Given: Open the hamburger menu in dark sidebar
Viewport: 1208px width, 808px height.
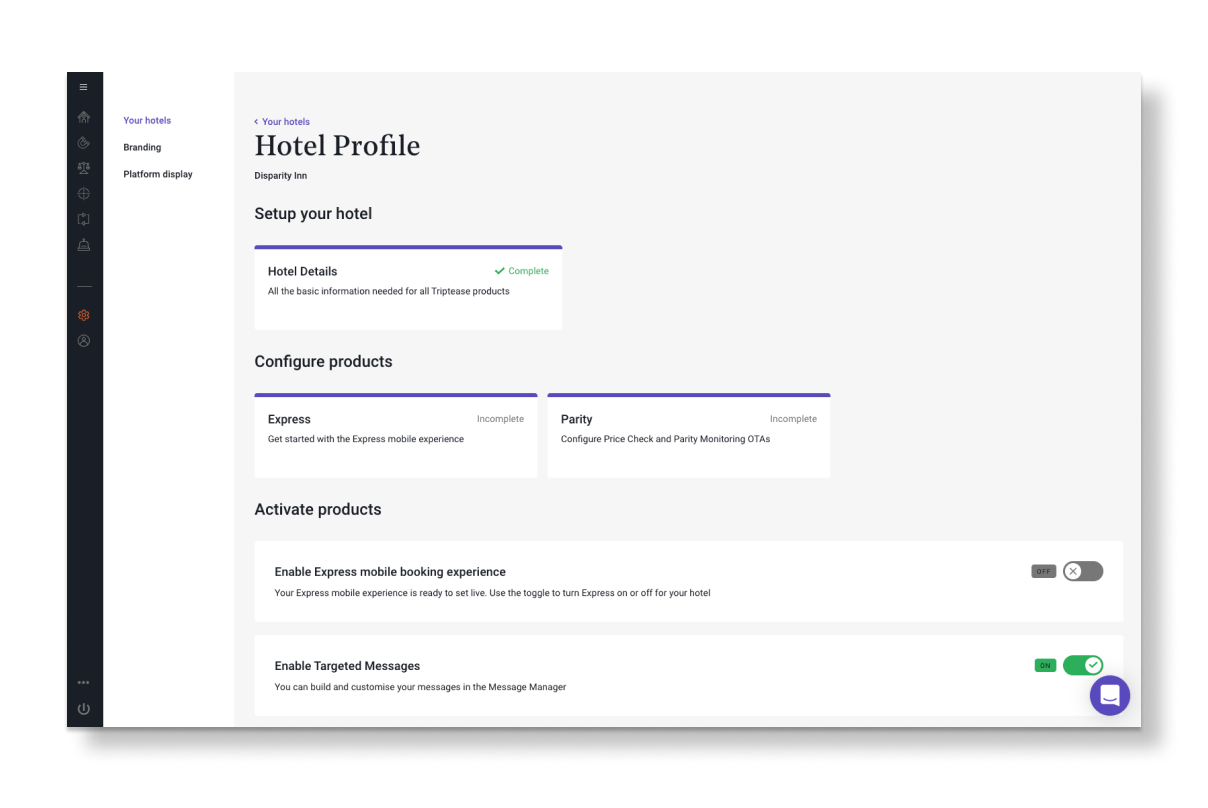Looking at the screenshot, I should point(83,87).
